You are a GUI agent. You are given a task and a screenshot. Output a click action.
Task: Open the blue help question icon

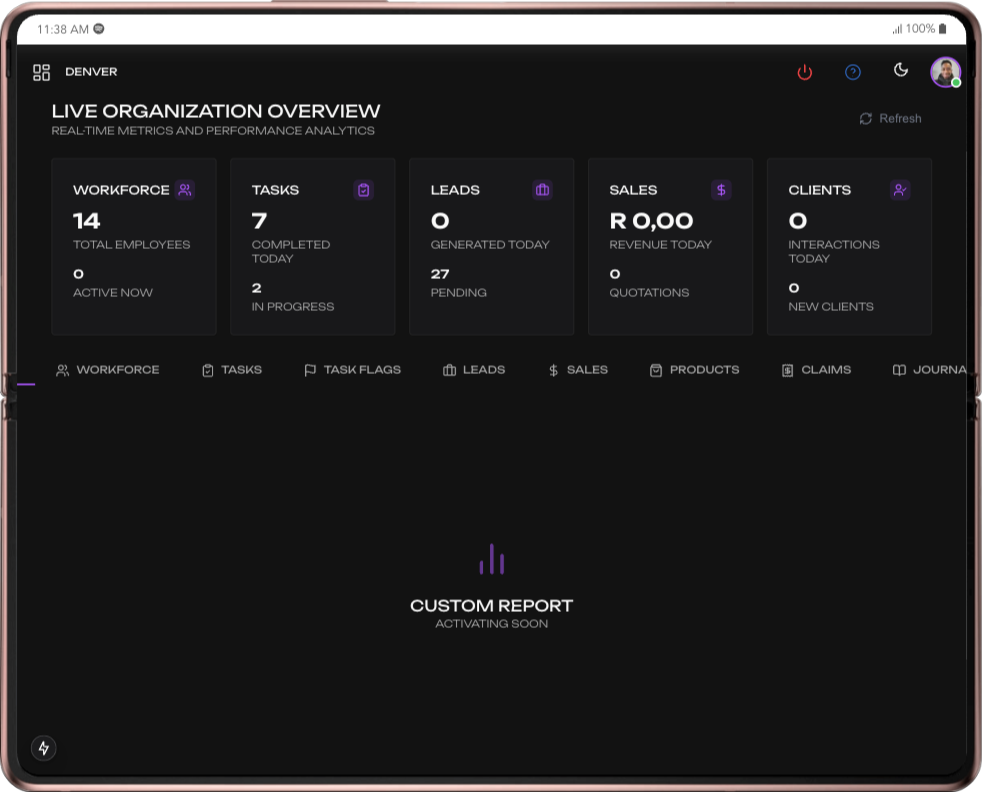pos(853,72)
